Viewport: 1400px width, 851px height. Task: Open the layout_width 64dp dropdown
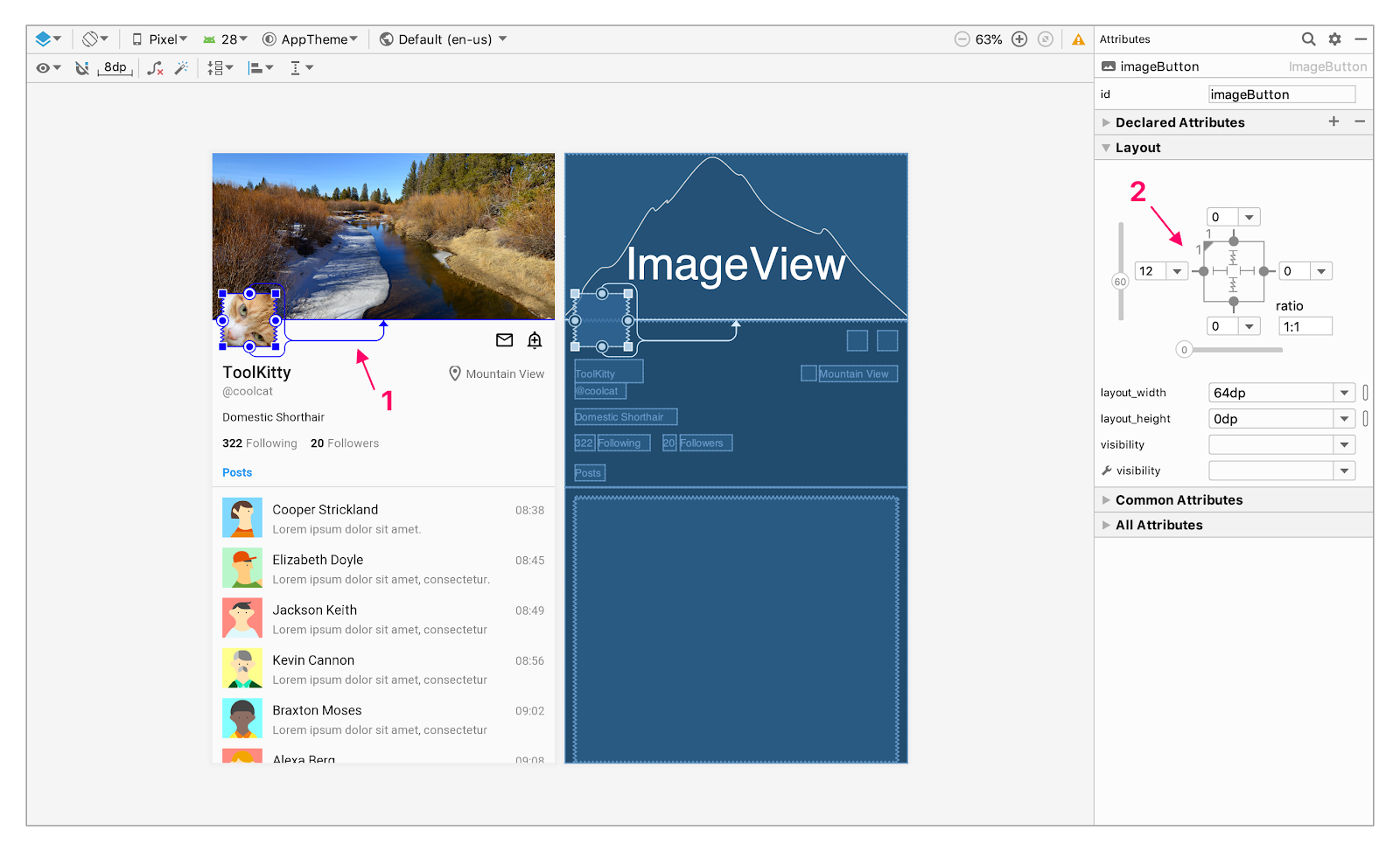(1345, 392)
